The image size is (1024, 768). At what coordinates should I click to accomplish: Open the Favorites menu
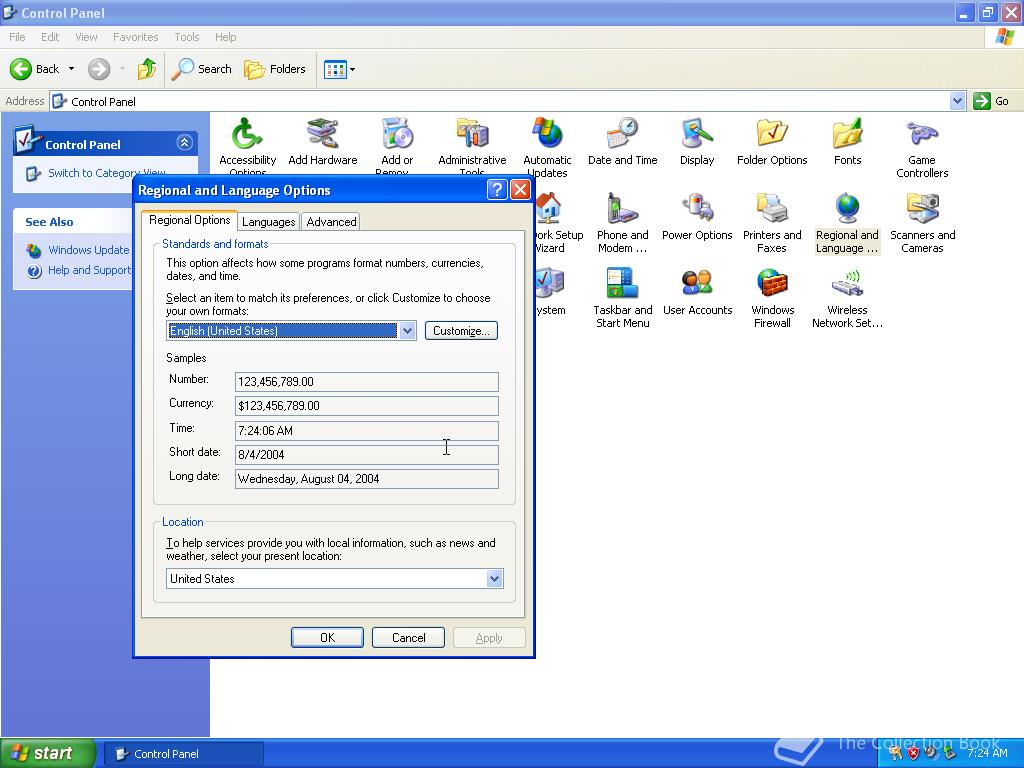pyautogui.click(x=135, y=37)
